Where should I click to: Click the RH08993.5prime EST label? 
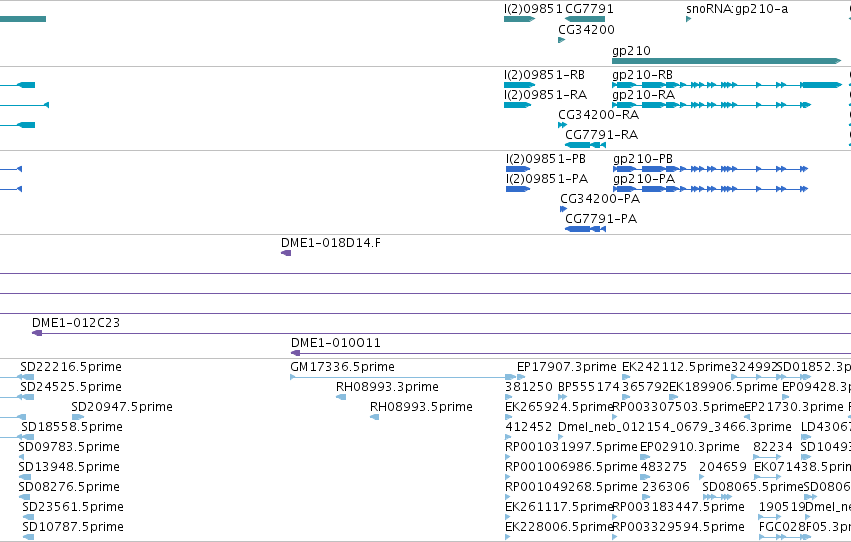(x=421, y=407)
